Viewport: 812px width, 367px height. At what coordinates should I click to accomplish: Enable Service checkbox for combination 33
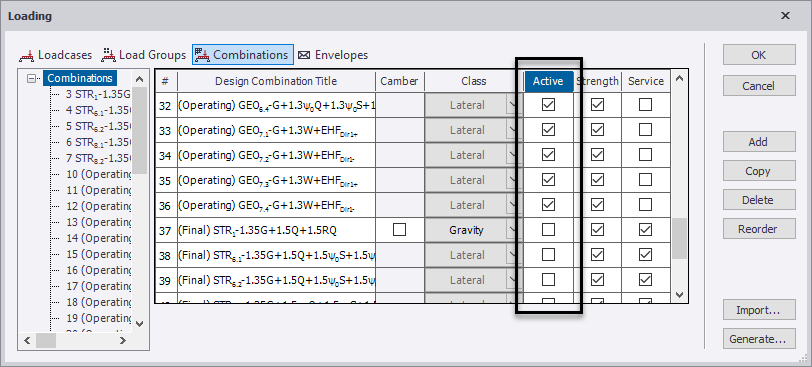point(645,130)
